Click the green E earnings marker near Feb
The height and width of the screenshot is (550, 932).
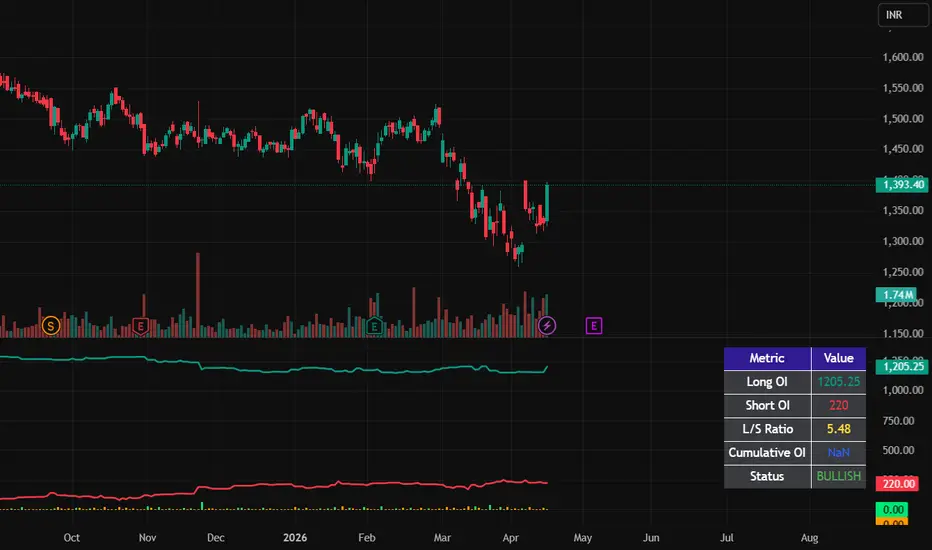click(374, 326)
